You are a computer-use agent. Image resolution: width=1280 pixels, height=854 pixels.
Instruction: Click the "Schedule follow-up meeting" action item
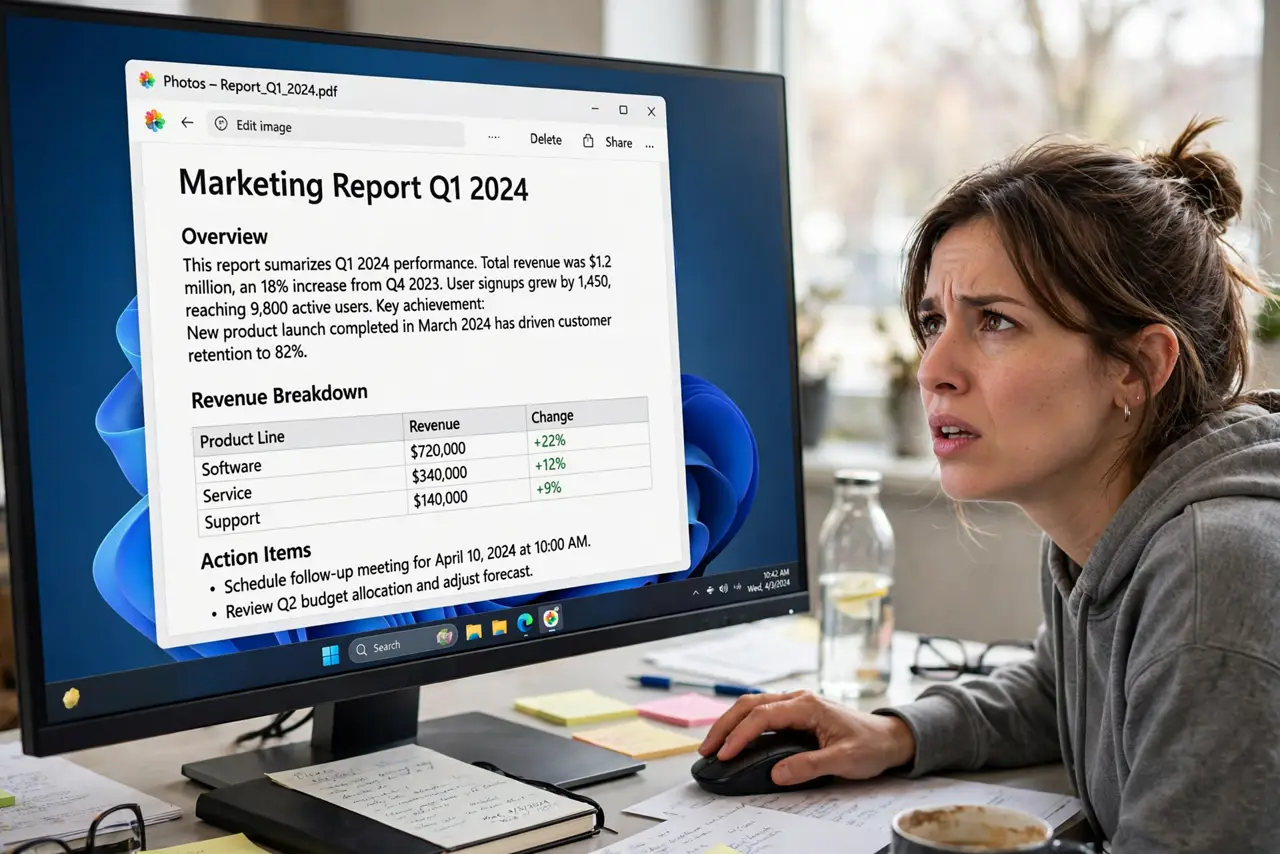[407, 566]
